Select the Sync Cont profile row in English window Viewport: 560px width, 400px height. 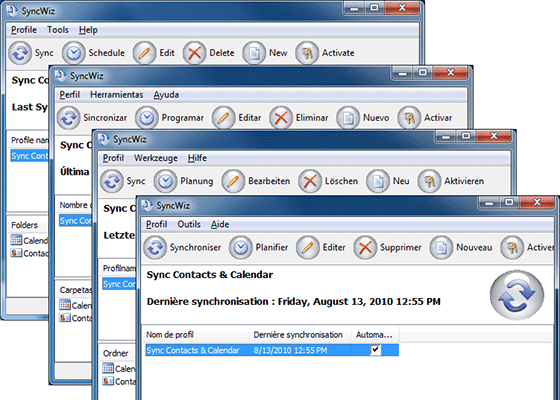[29, 156]
